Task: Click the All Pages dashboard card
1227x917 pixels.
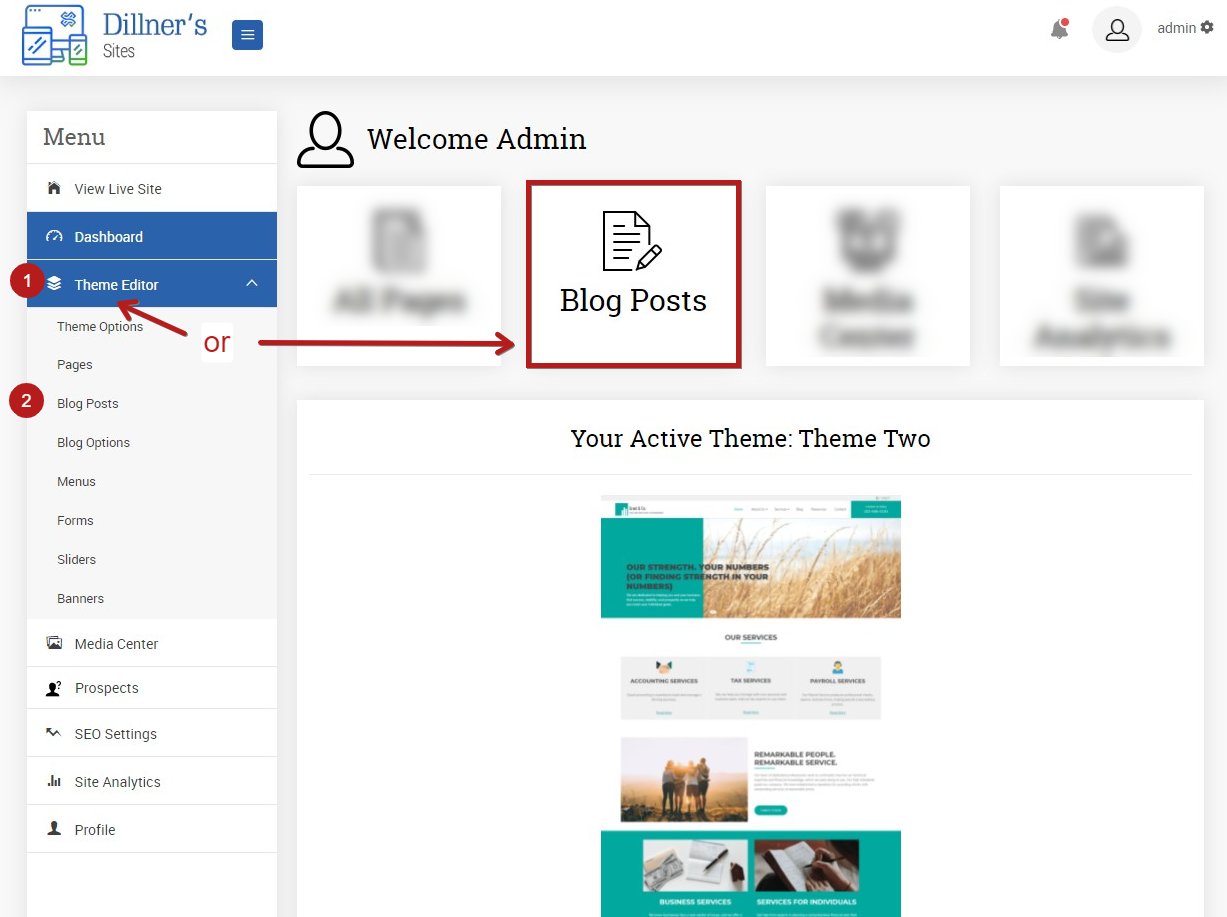Action: click(399, 276)
